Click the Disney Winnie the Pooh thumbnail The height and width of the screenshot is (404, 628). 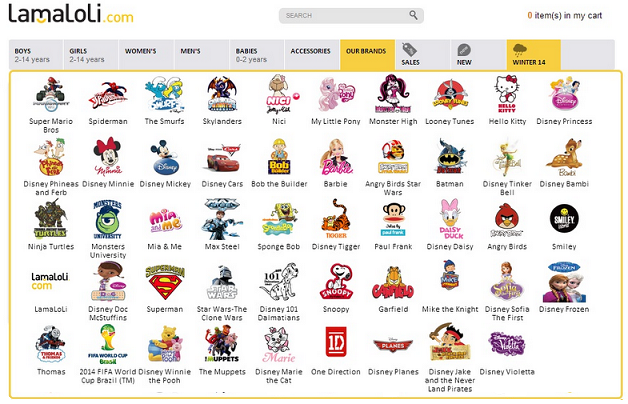pos(165,344)
